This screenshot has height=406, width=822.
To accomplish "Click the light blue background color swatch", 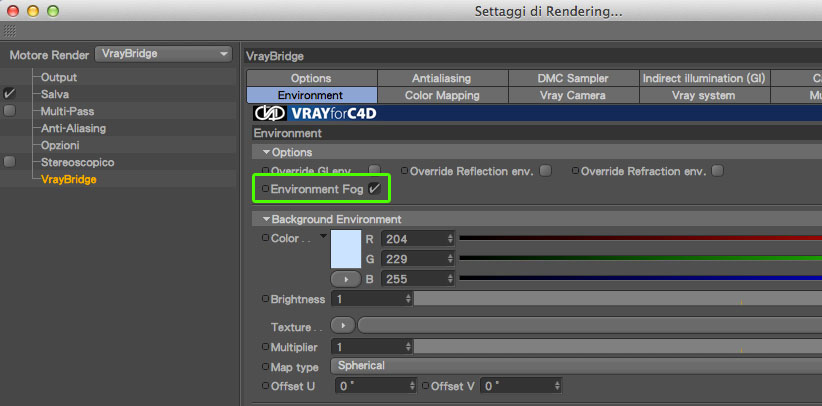I will (x=345, y=249).
